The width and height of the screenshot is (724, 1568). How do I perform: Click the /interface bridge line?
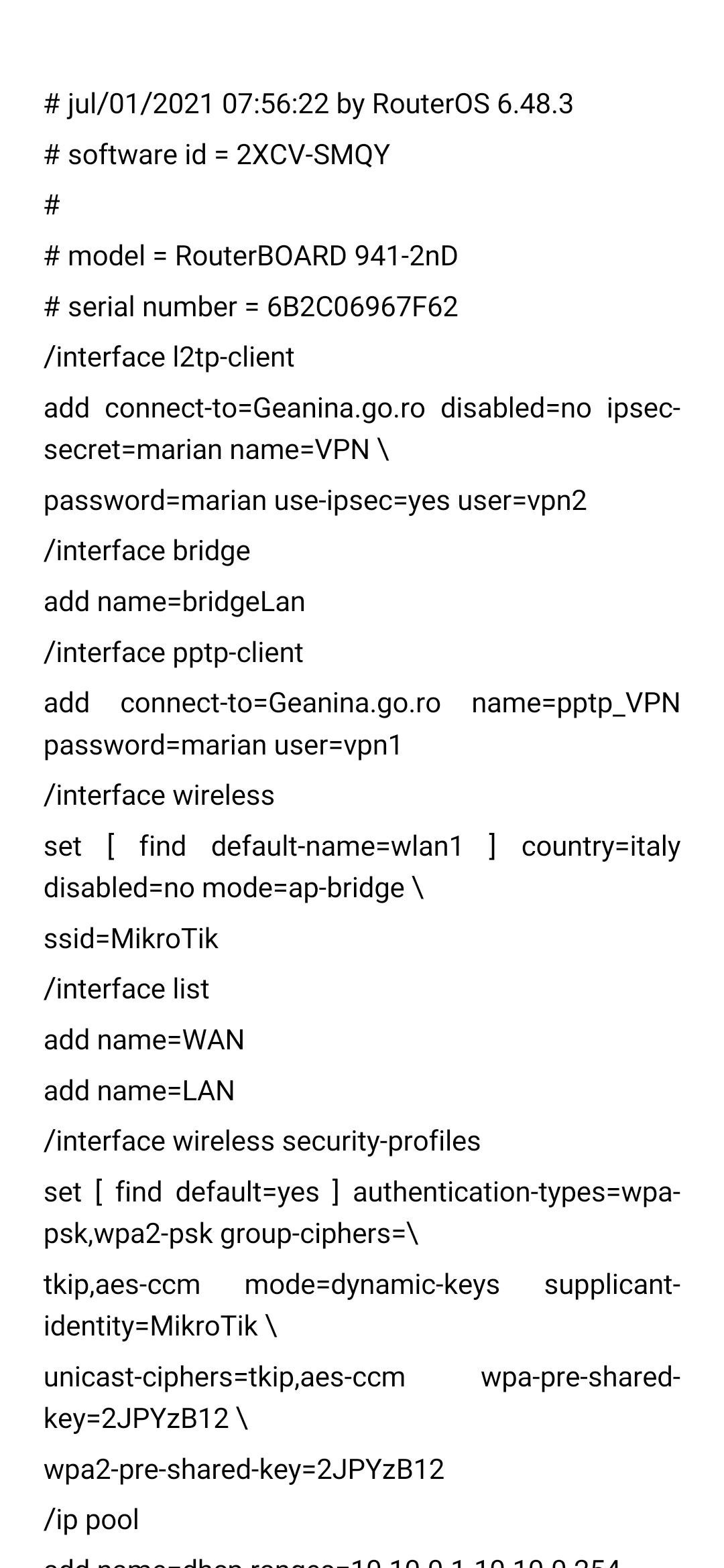(147, 551)
